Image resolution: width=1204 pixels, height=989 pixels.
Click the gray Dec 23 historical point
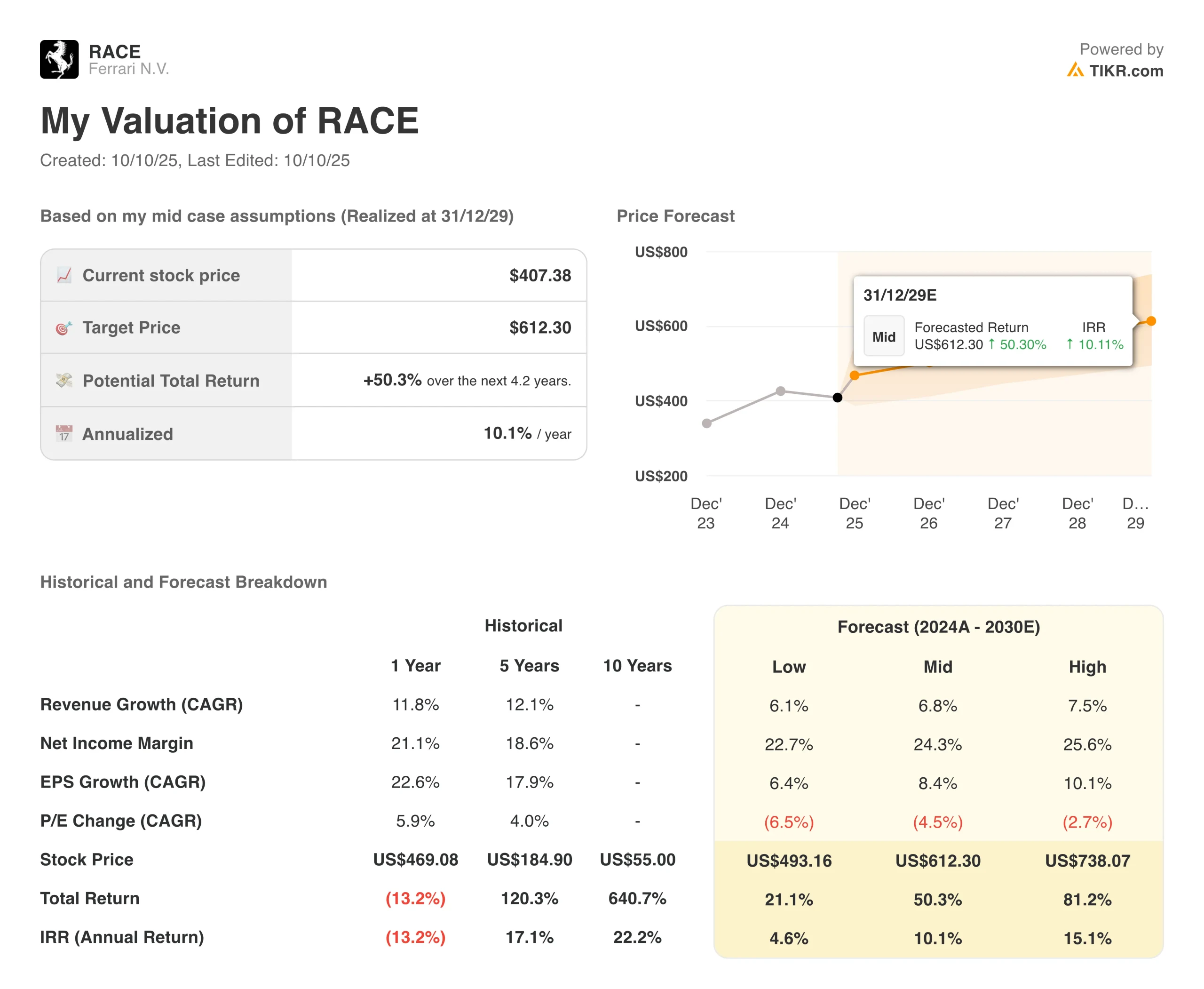coord(706,423)
